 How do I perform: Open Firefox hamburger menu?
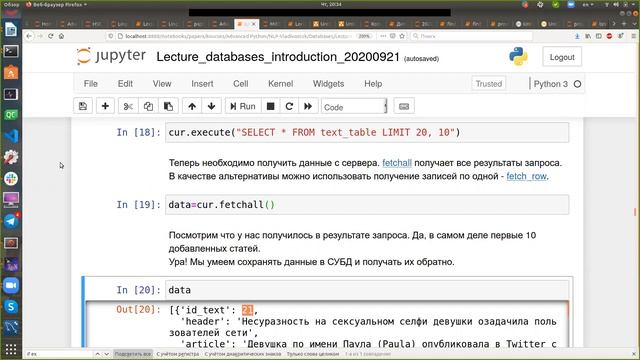coord(633,36)
